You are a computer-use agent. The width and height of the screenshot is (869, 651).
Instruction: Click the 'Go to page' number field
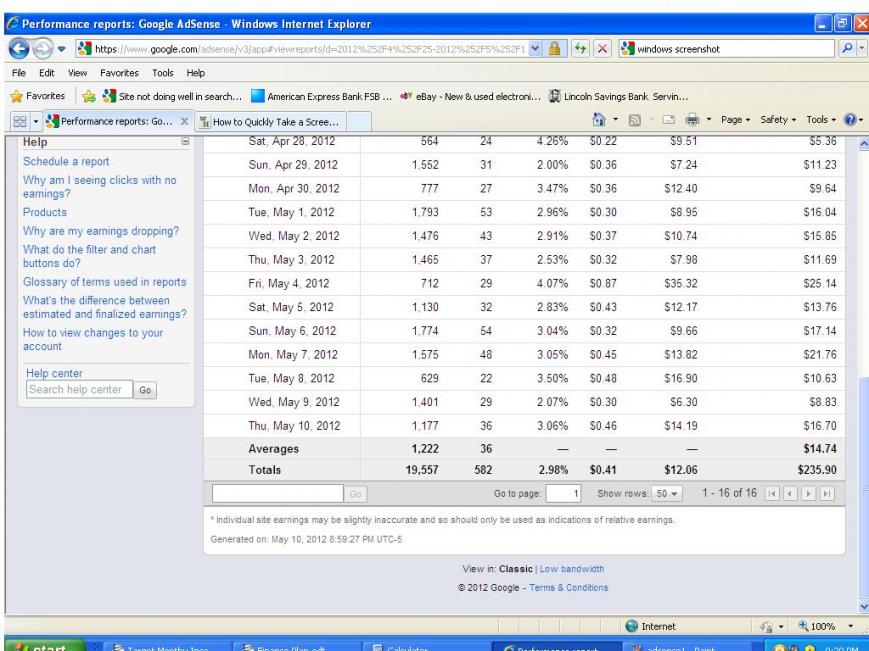563,493
